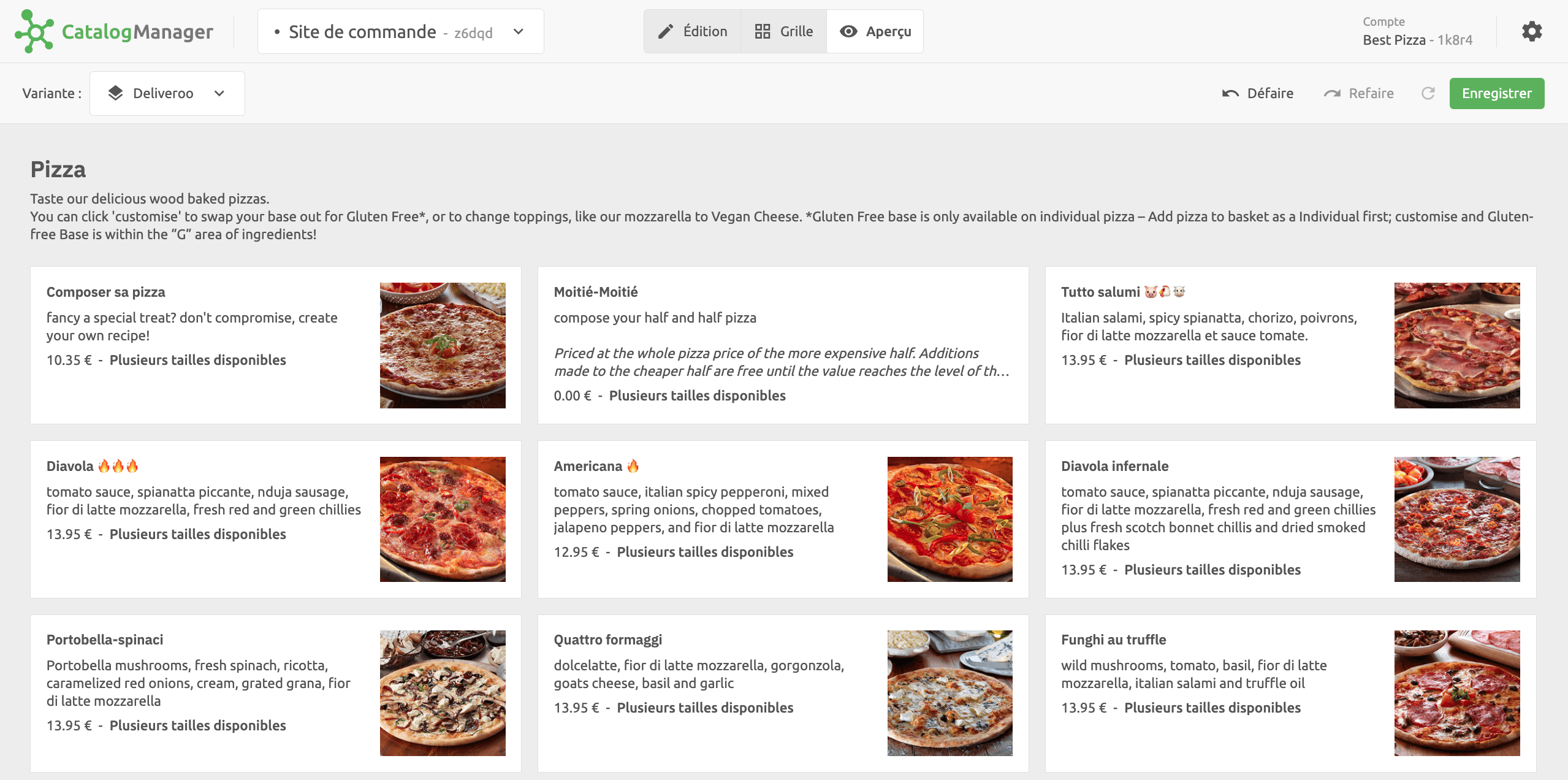The height and width of the screenshot is (780, 1568).
Task: Click the italic 'Priced at the whole pizza' note
Action: pyautogui.click(x=782, y=362)
